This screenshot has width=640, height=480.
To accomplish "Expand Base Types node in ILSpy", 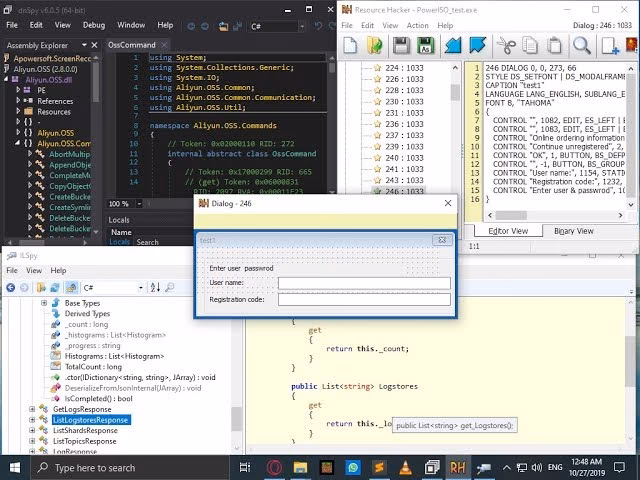I will tap(44, 303).
